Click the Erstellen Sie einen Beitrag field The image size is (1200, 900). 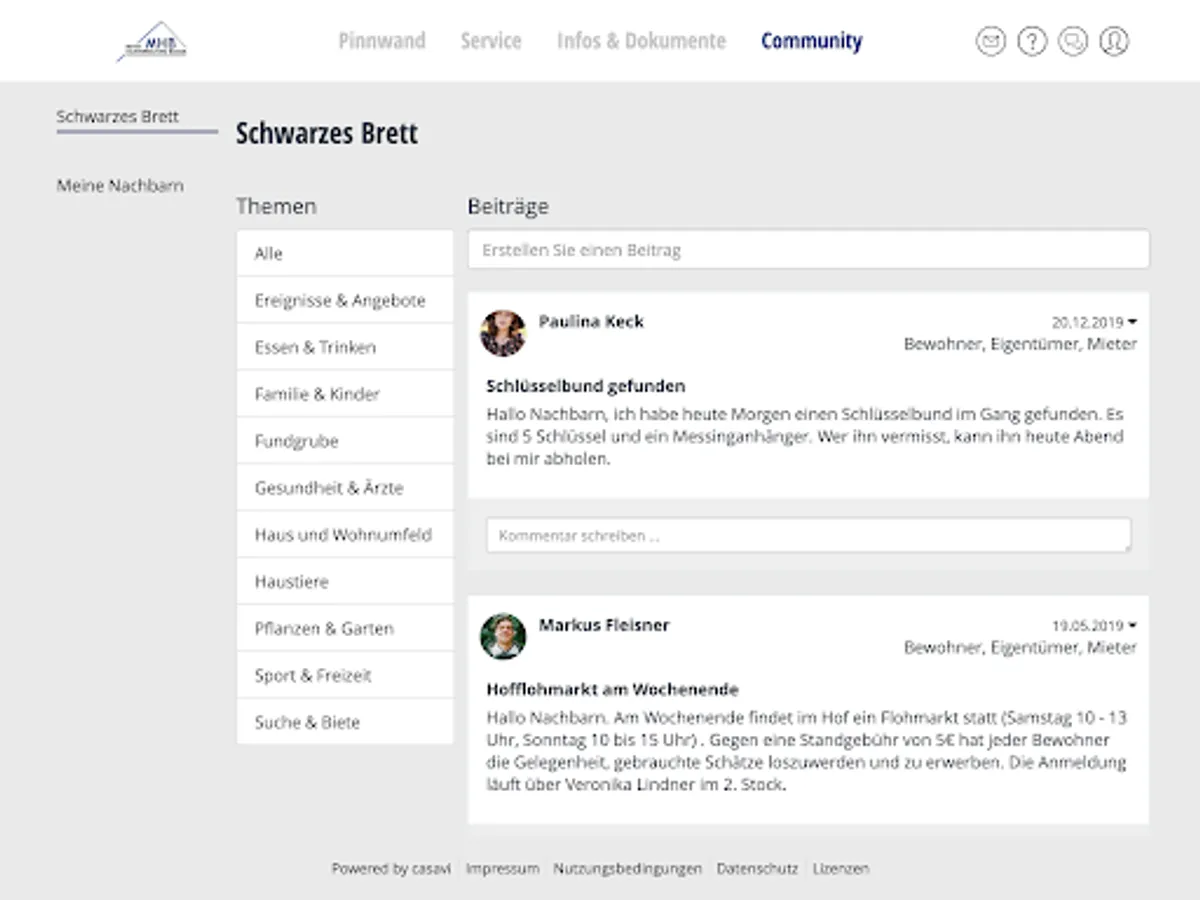point(808,250)
